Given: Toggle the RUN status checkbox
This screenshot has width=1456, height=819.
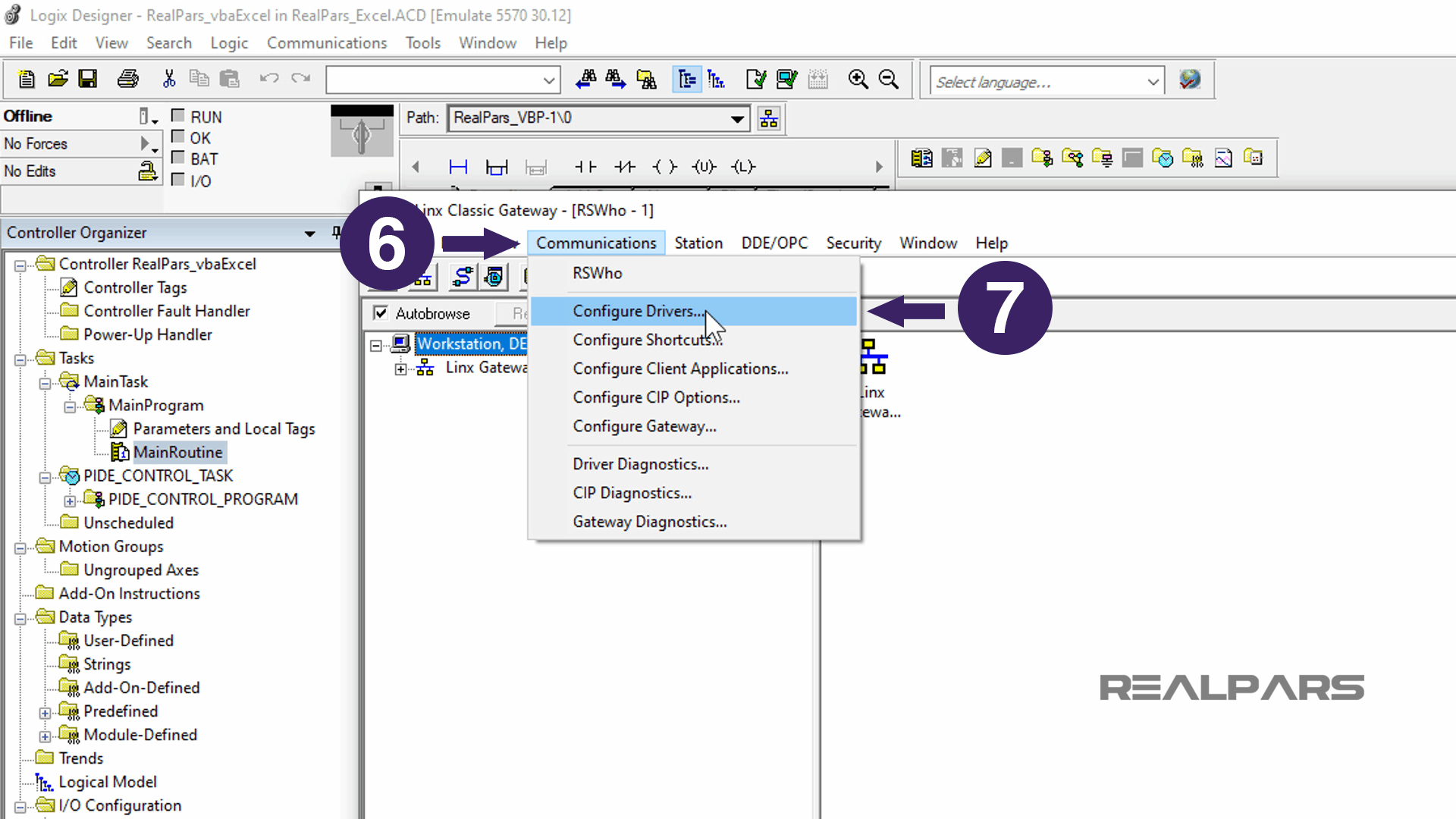Looking at the screenshot, I should tap(178, 115).
